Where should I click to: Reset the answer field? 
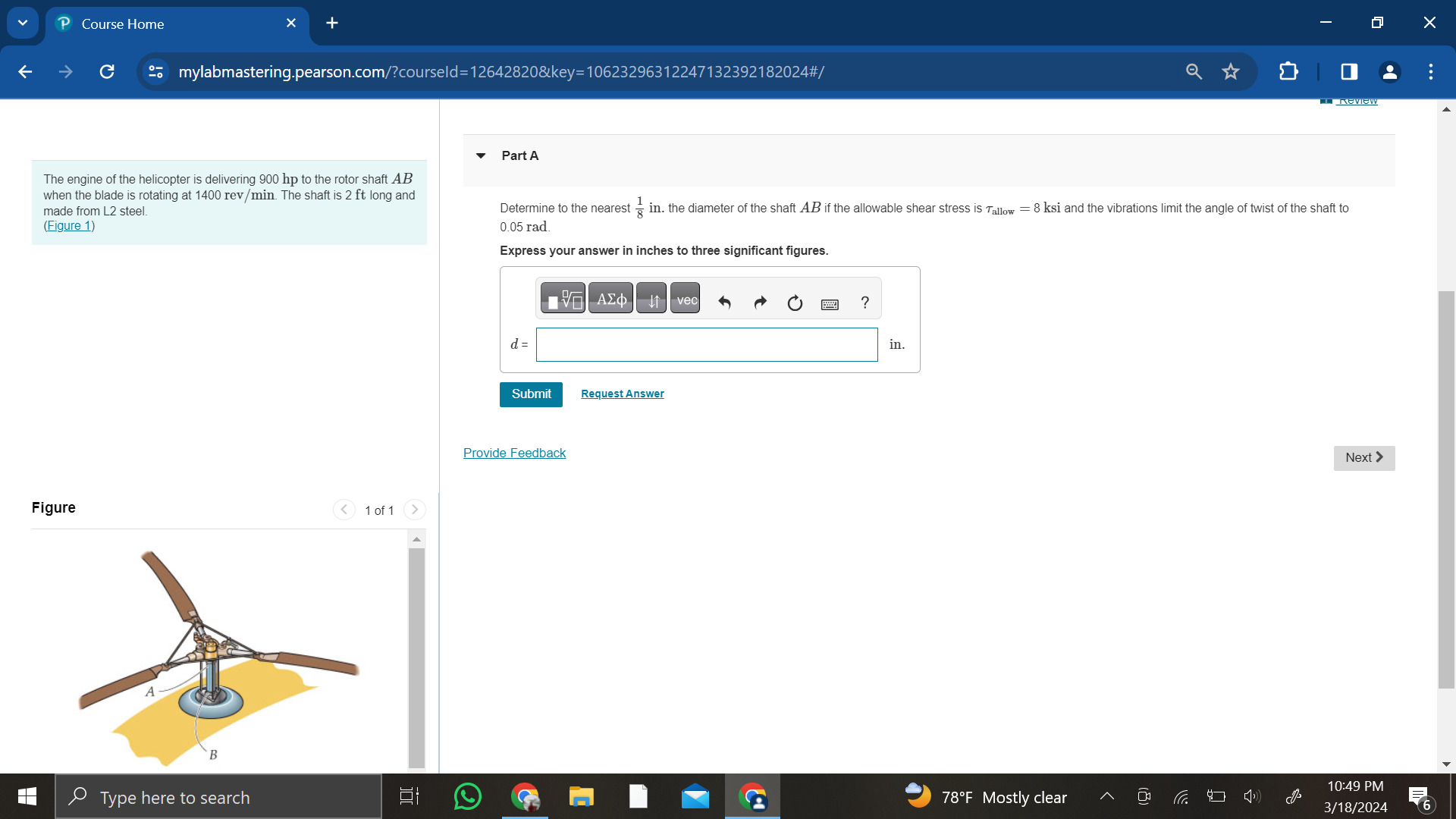pos(795,303)
